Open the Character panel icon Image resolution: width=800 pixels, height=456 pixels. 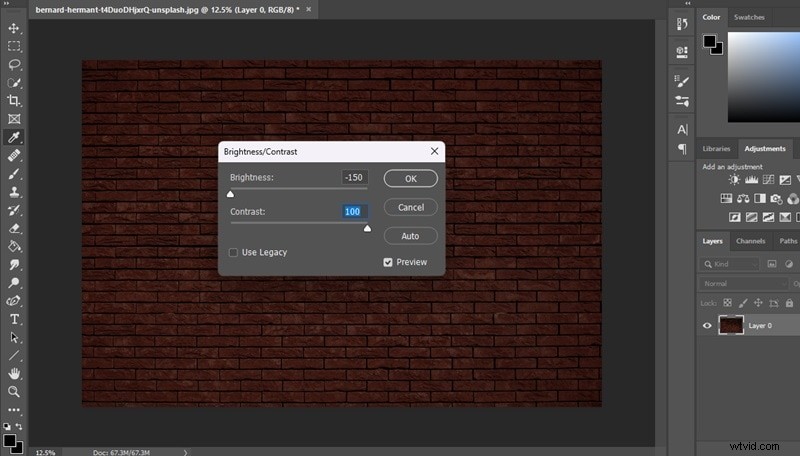[x=682, y=130]
